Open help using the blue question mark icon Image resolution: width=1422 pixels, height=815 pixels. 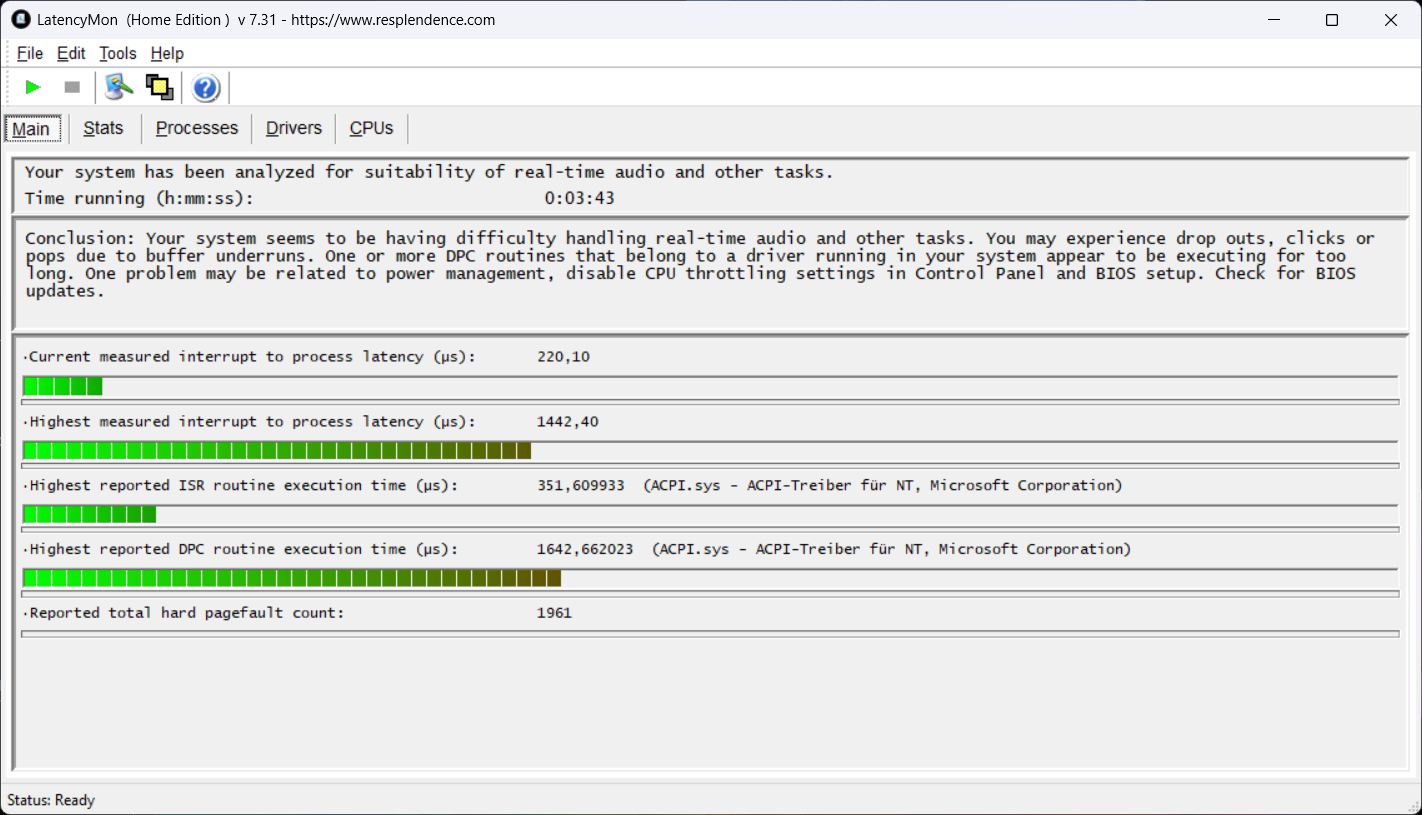click(x=206, y=88)
